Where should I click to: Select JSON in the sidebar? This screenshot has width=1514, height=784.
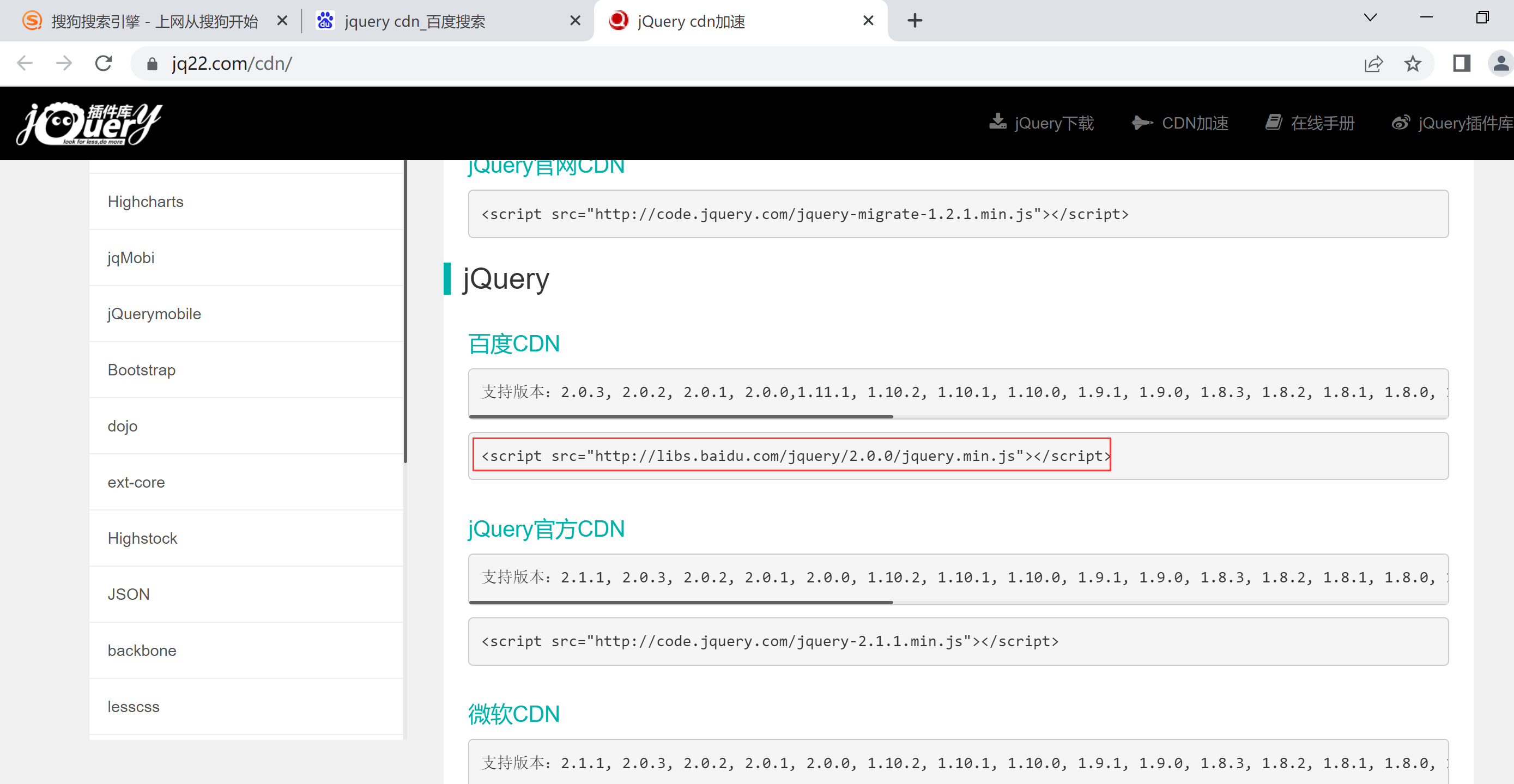pos(246,594)
